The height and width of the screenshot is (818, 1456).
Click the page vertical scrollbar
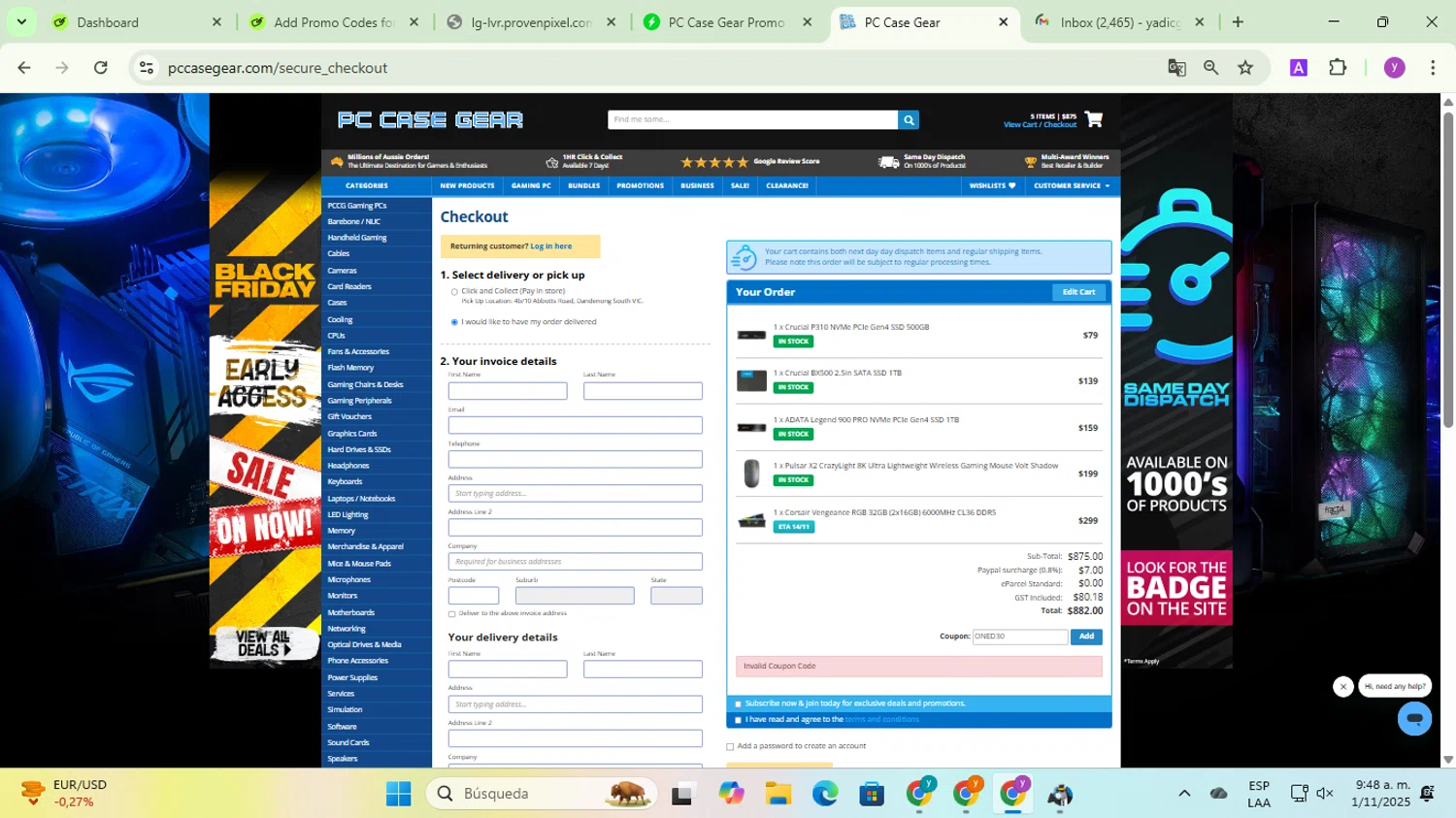1448,272
